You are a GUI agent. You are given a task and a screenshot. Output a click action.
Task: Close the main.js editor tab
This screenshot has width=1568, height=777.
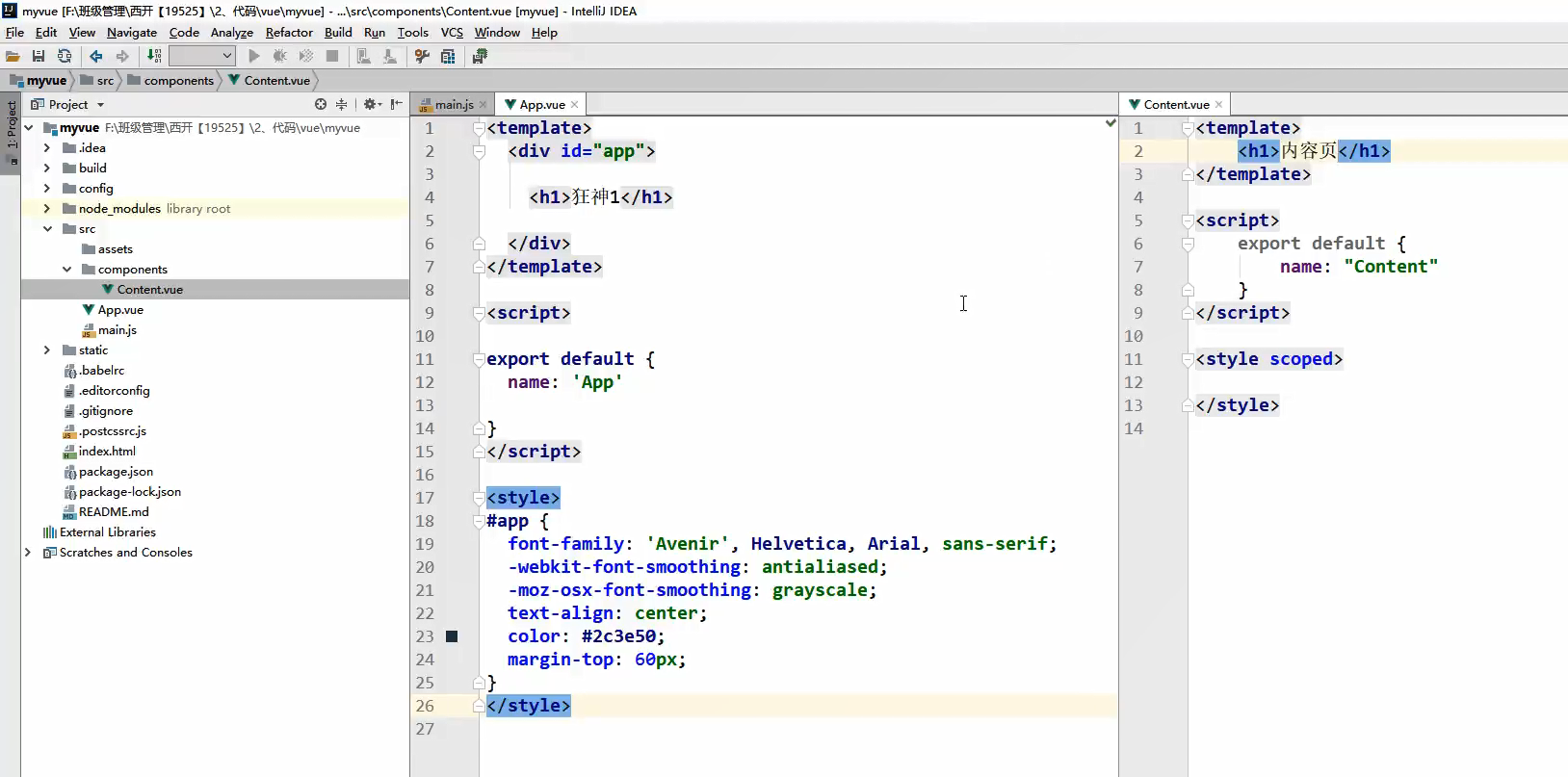(x=483, y=105)
